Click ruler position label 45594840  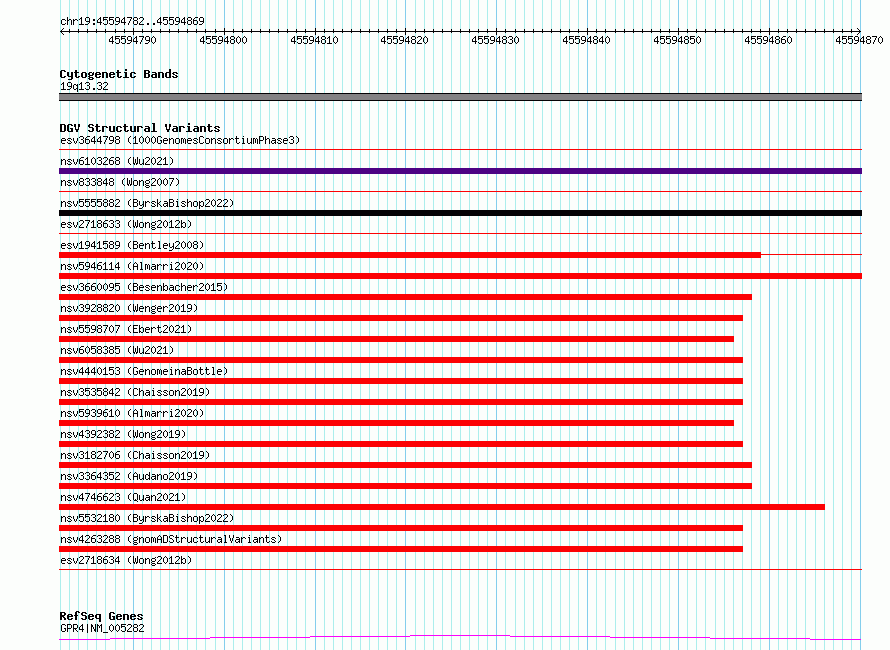click(x=586, y=40)
